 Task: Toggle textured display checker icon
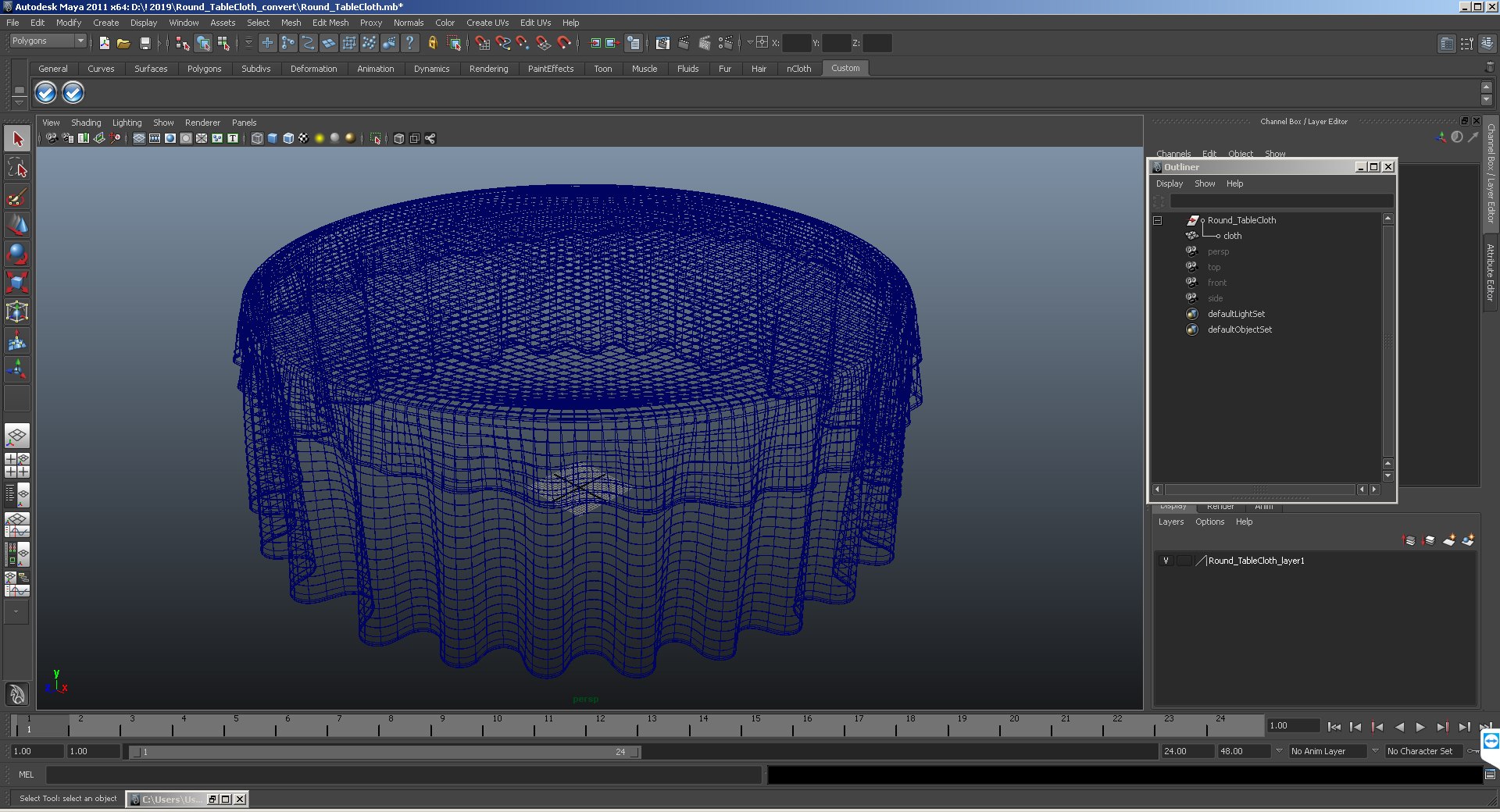tap(304, 138)
